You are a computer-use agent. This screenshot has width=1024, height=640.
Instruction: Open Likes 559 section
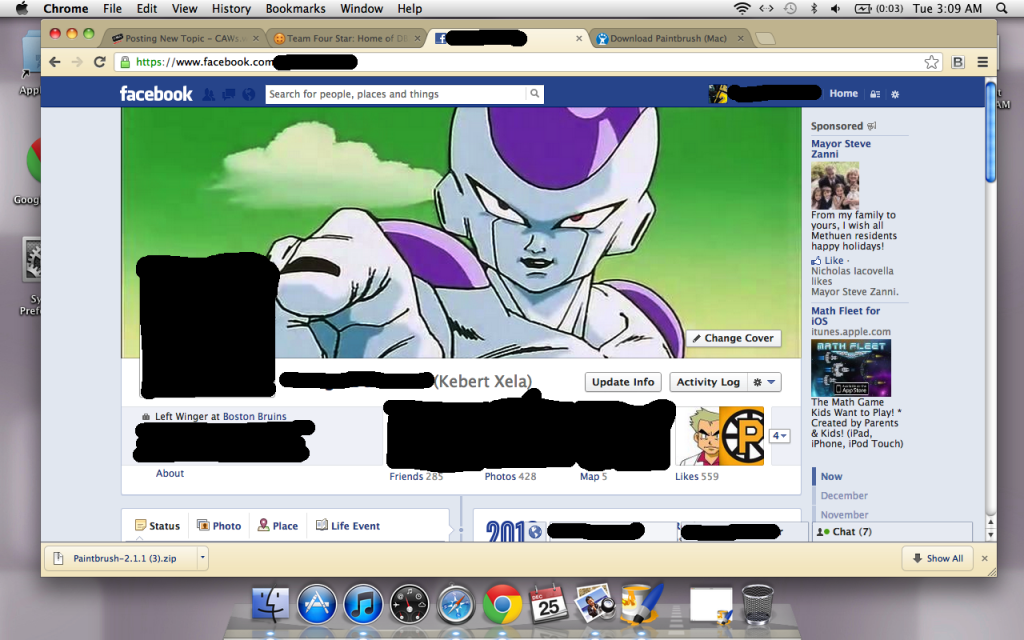[697, 477]
